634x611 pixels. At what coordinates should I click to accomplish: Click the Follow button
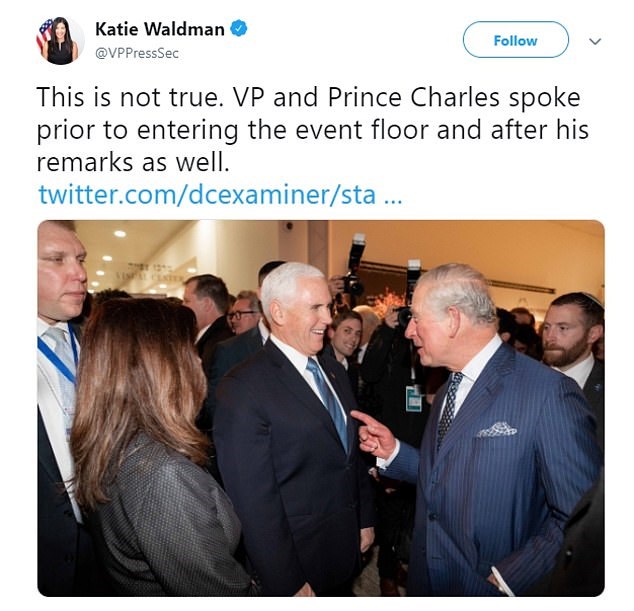[x=516, y=40]
